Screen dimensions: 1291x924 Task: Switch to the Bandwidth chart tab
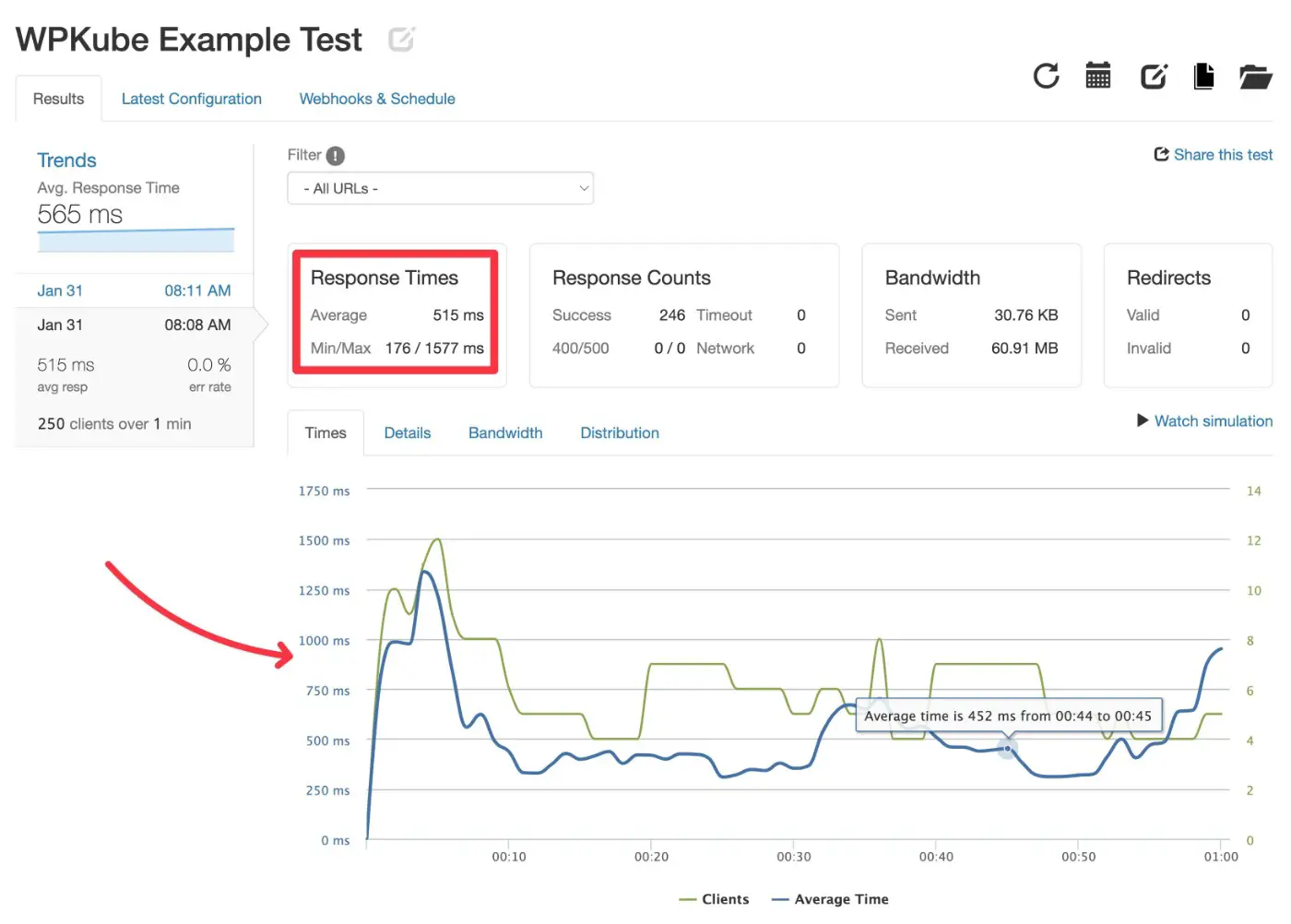pos(505,432)
